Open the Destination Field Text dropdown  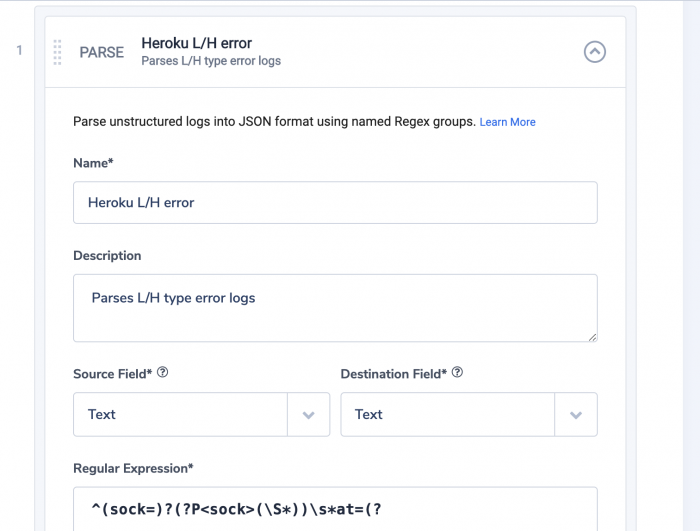pos(469,414)
